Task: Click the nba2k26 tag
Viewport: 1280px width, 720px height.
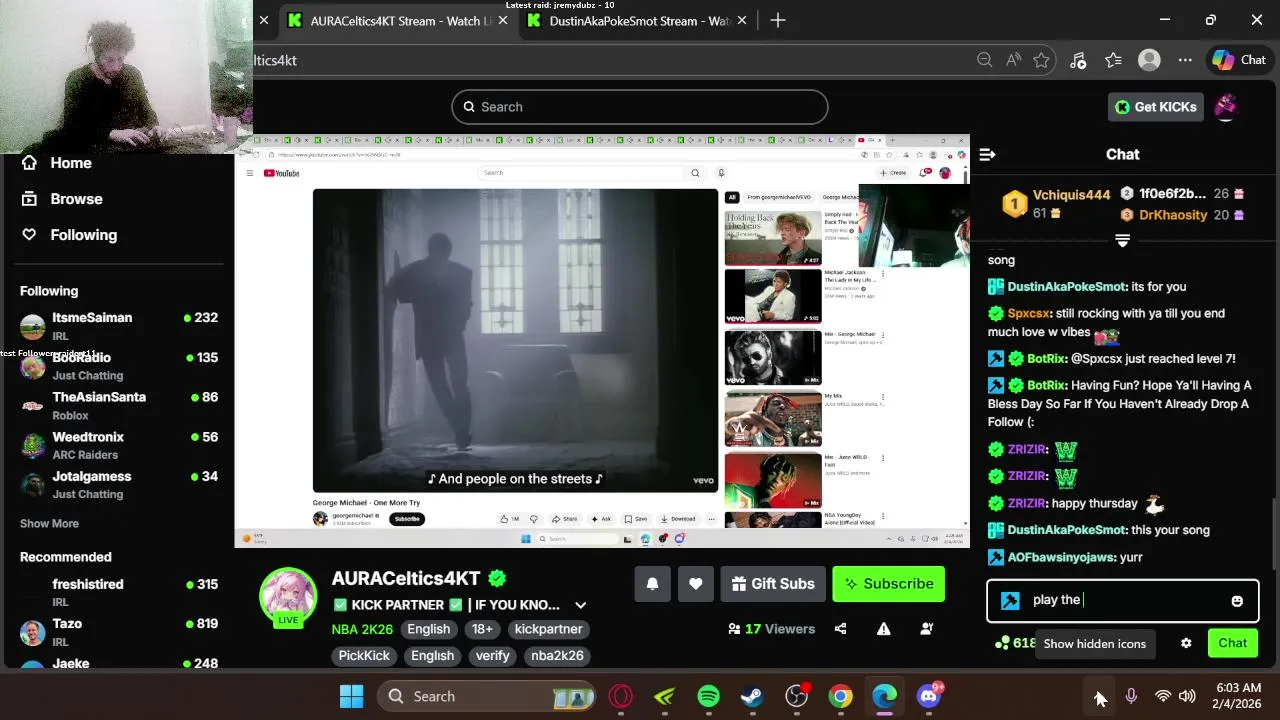Action: pyautogui.click(x=557, y=656)
